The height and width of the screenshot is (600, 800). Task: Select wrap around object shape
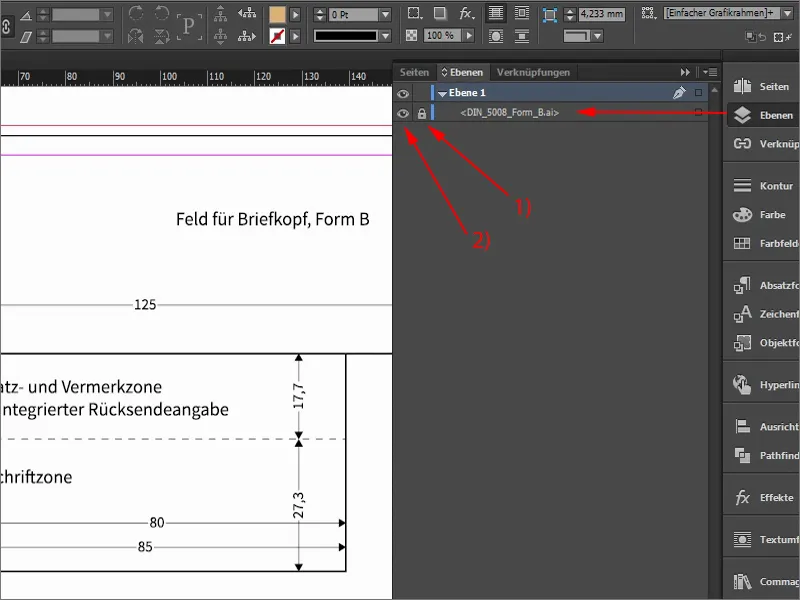pyautogui.click(x=495, y=36)
